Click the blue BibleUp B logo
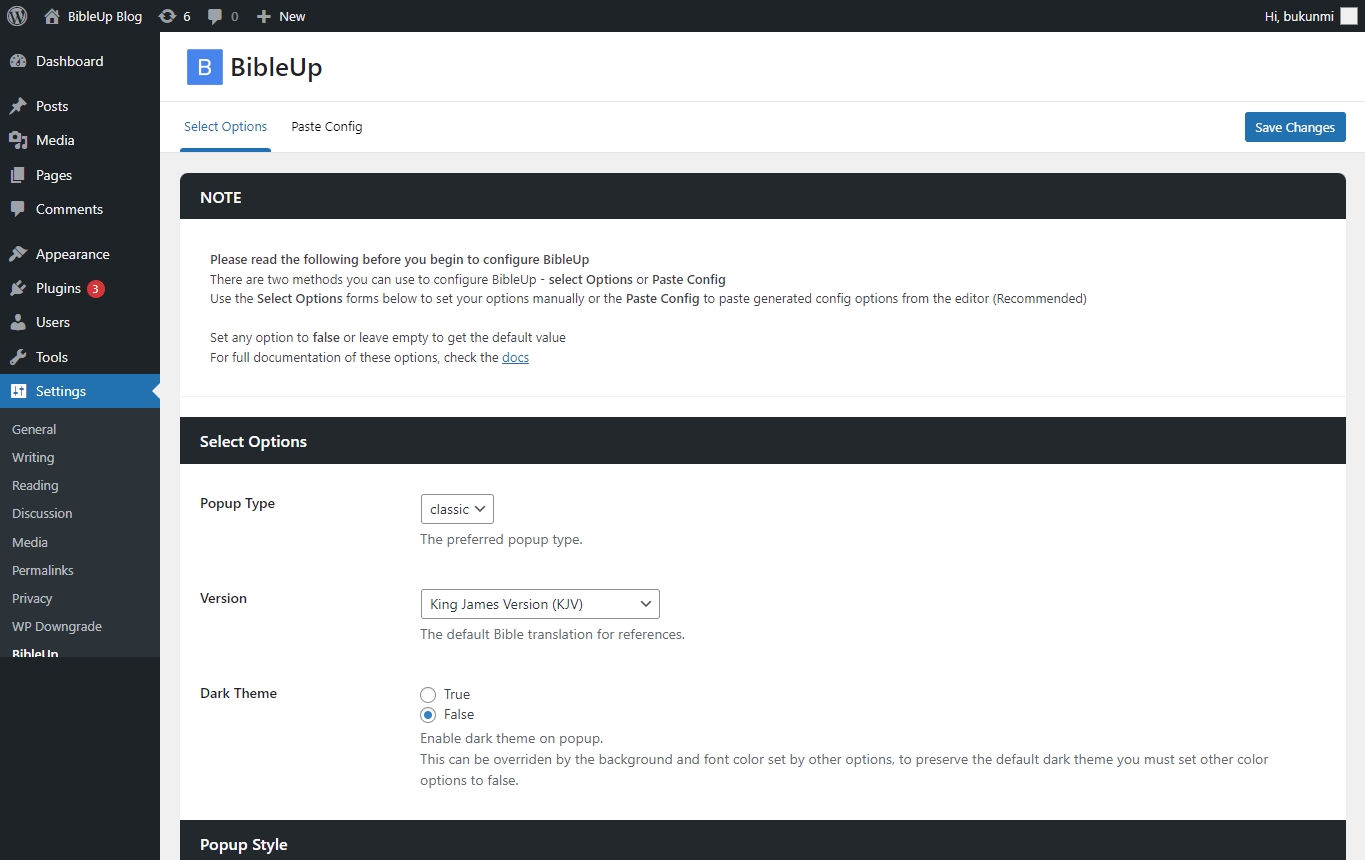Viewport: 1365px width, 860px height. (x=205, y=67)
